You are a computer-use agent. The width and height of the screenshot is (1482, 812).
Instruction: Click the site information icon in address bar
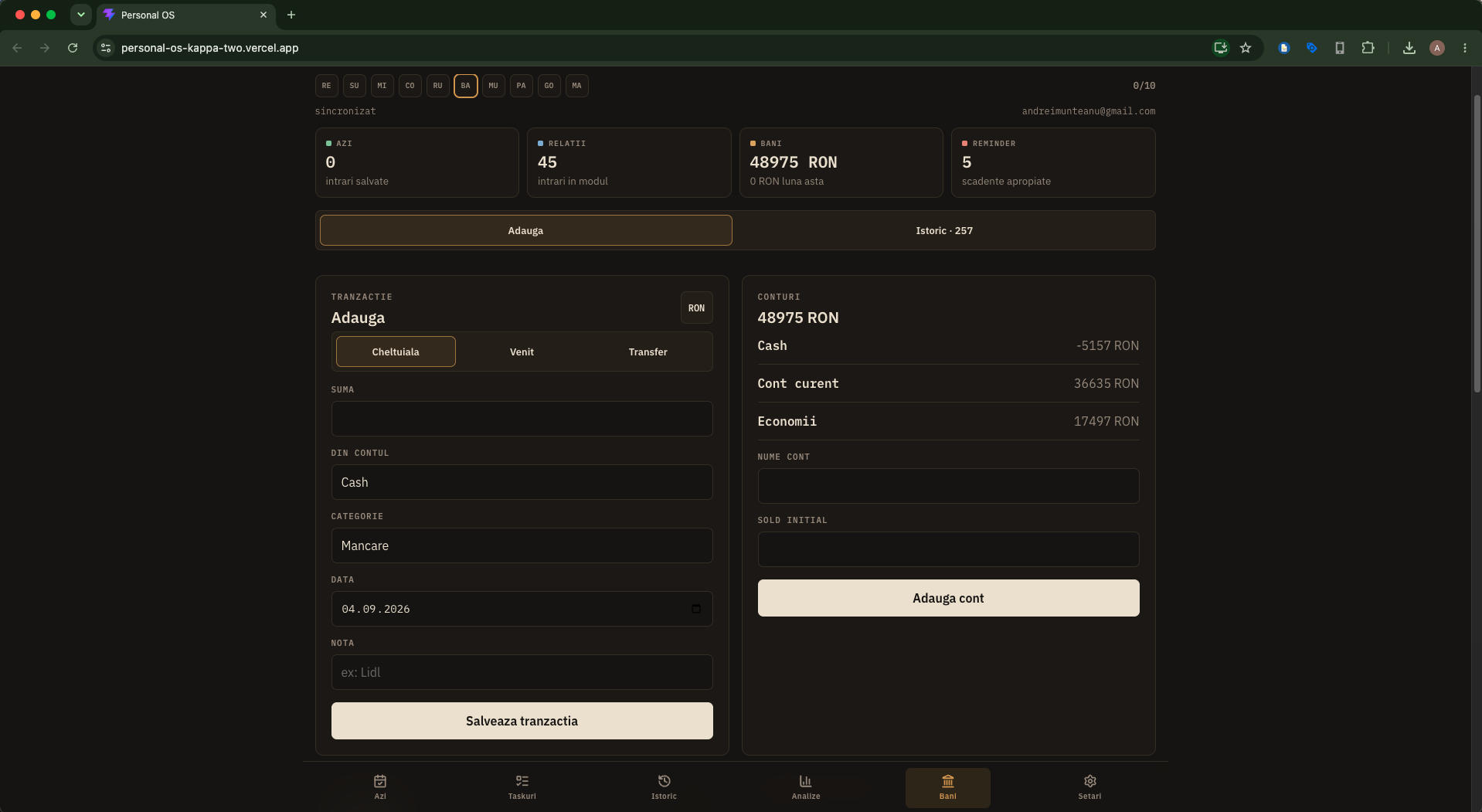107,48
